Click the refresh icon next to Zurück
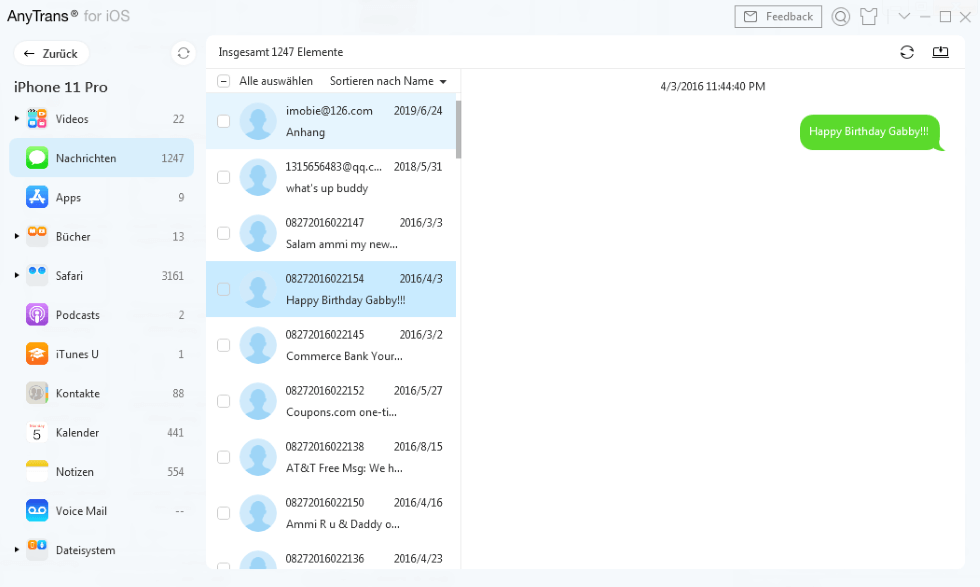The height and width of the screenshot is (587, 980). tap(183, 54)
